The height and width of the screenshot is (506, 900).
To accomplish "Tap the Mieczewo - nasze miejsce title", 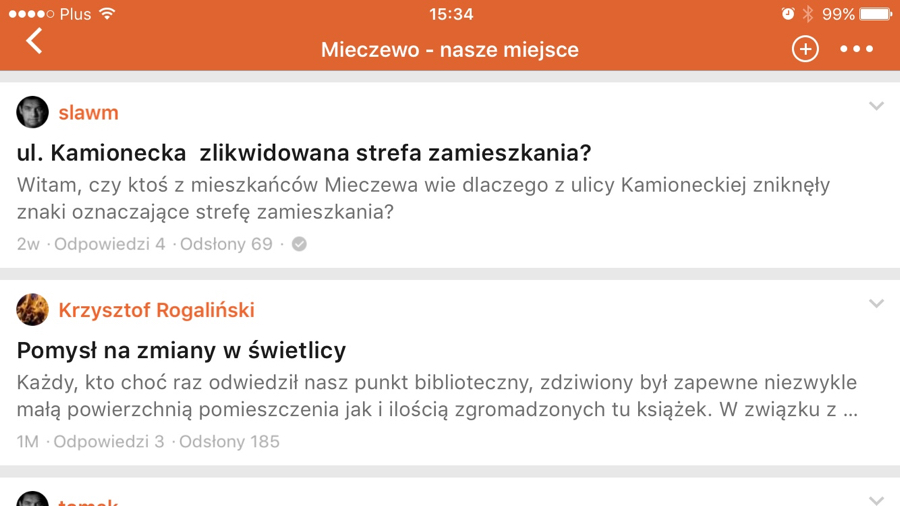I will [449, 49].
